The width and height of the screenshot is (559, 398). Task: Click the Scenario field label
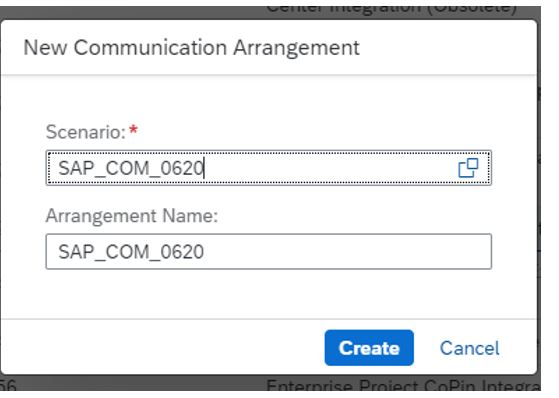pos(86,132)
